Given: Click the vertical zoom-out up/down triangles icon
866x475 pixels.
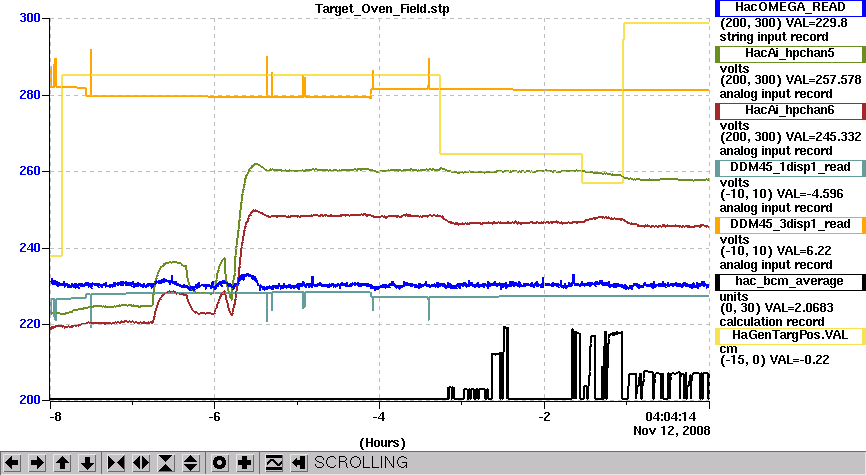Looking at the screenshot, I should [x=191, y=462].
